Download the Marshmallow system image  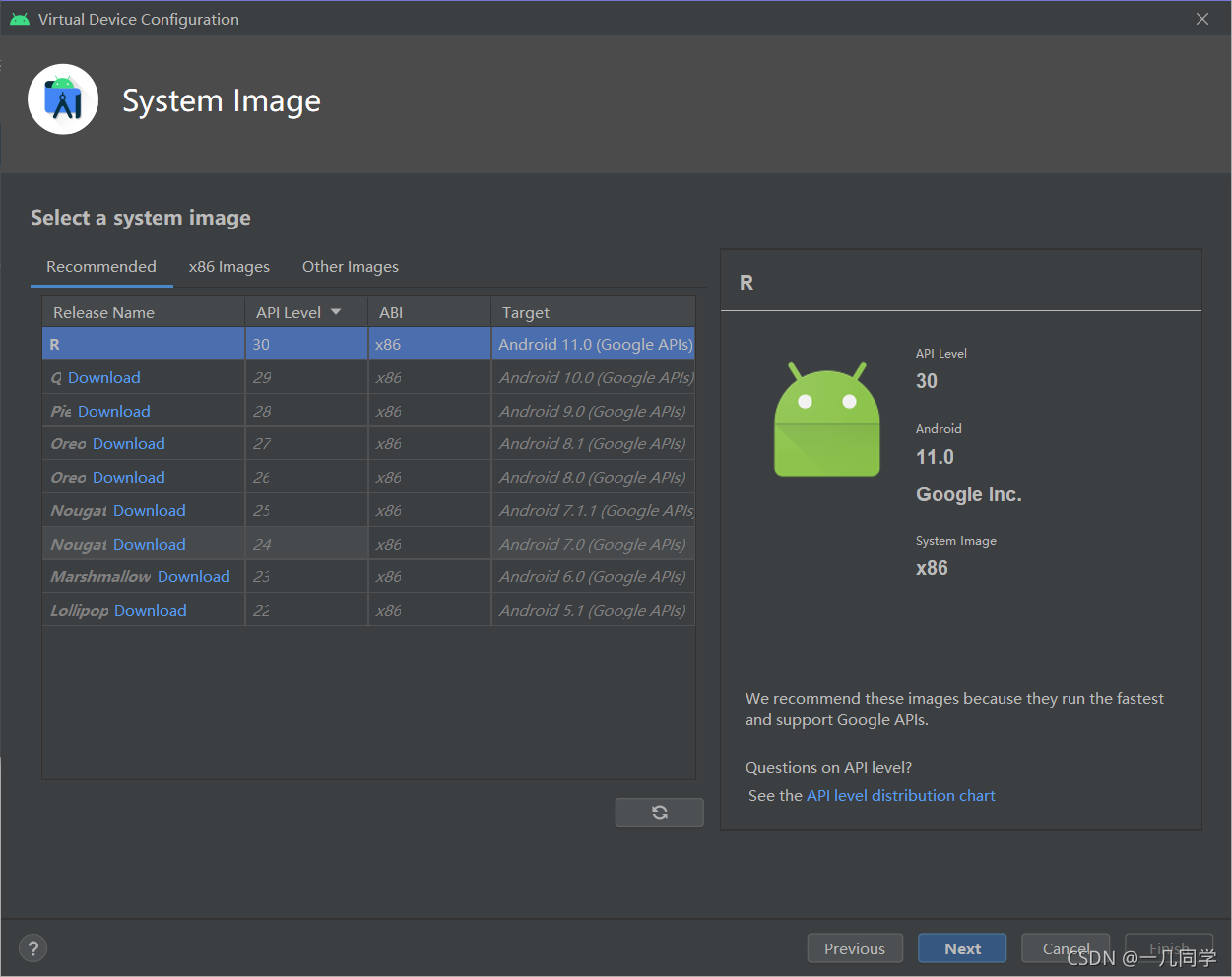194,577
